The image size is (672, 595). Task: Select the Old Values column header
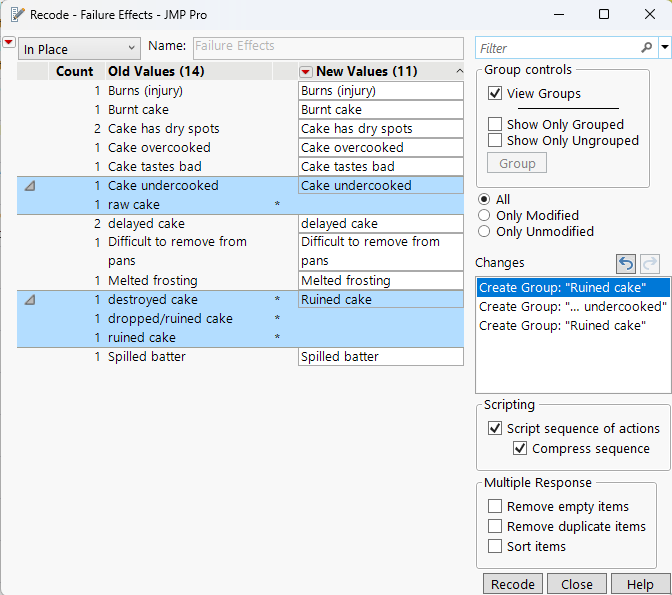click(x=155, y=72)
